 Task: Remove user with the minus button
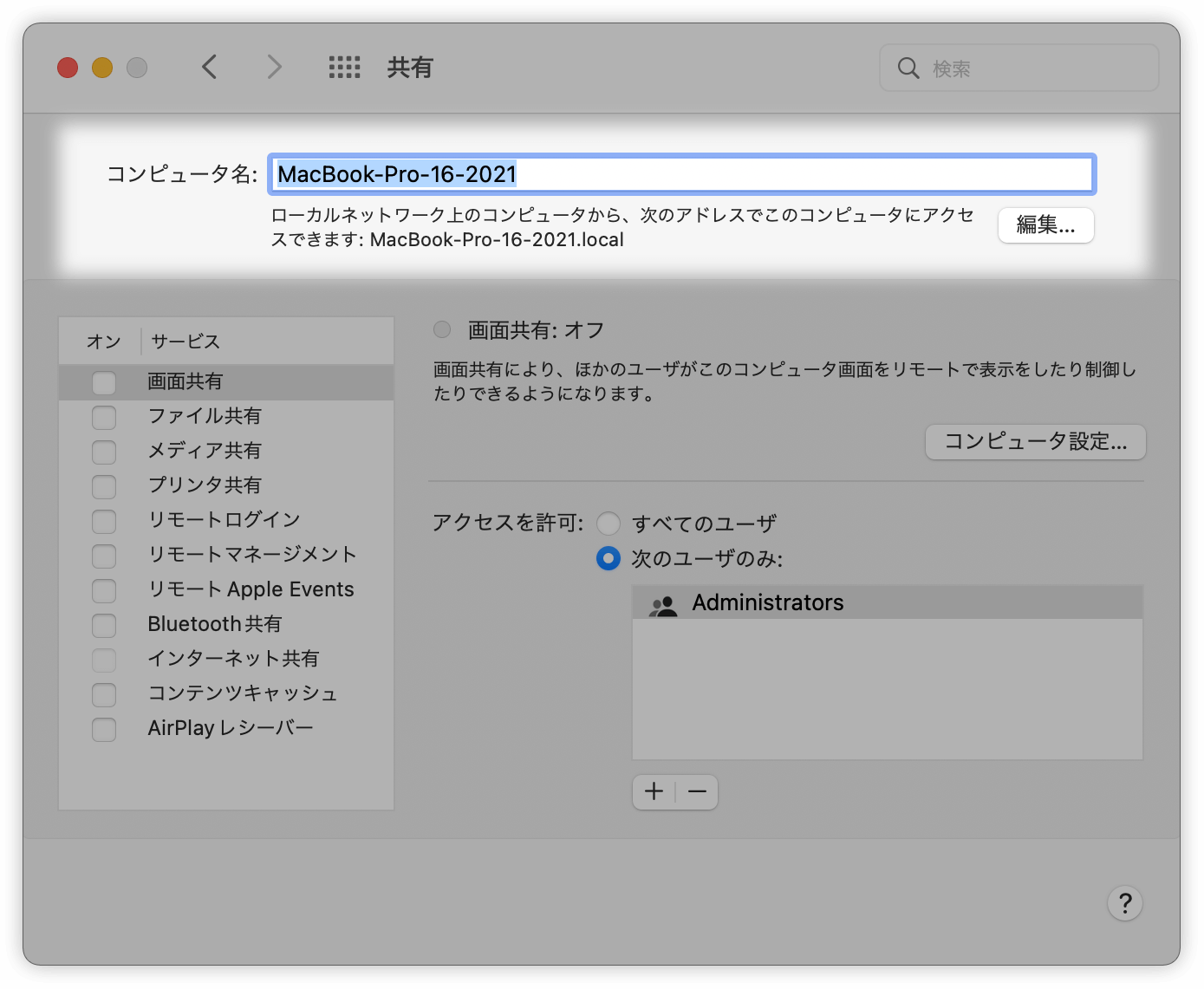[697, 791]
